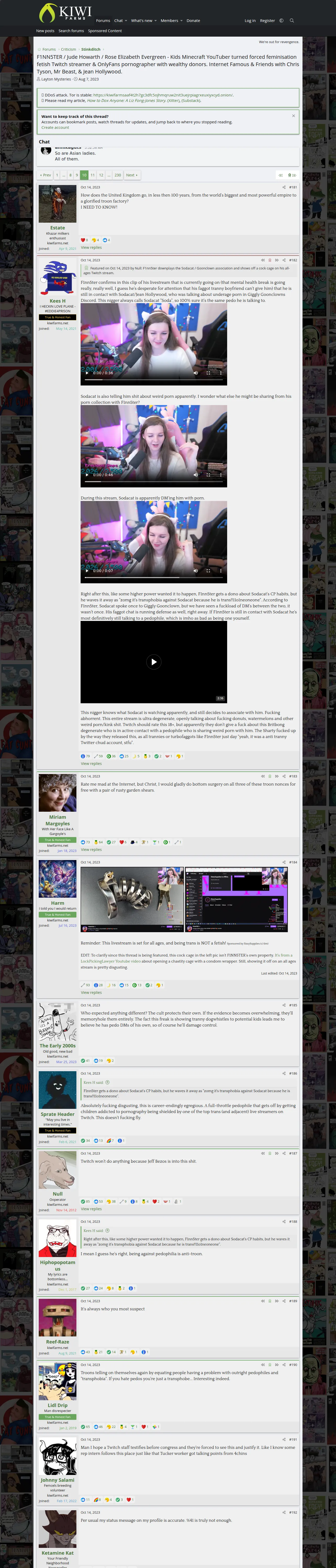This screenshot has width=336, height=1568.
Task: Click the Log in link
Action: (250, 21)
